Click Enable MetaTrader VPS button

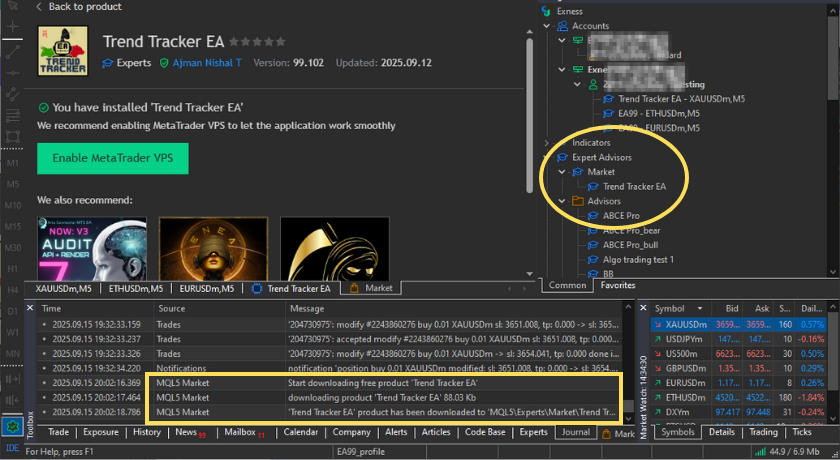coord(112,158)
